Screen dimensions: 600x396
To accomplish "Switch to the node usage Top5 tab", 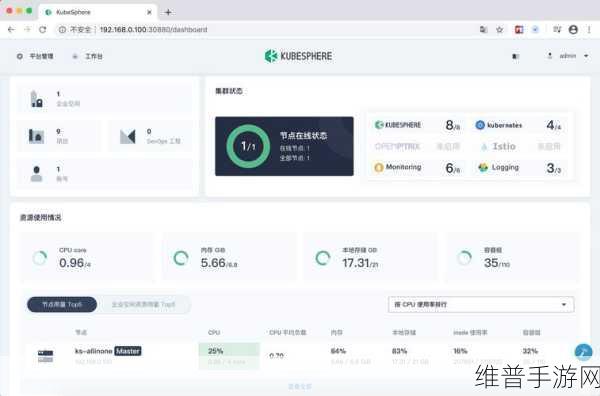I will click(62, 305).
